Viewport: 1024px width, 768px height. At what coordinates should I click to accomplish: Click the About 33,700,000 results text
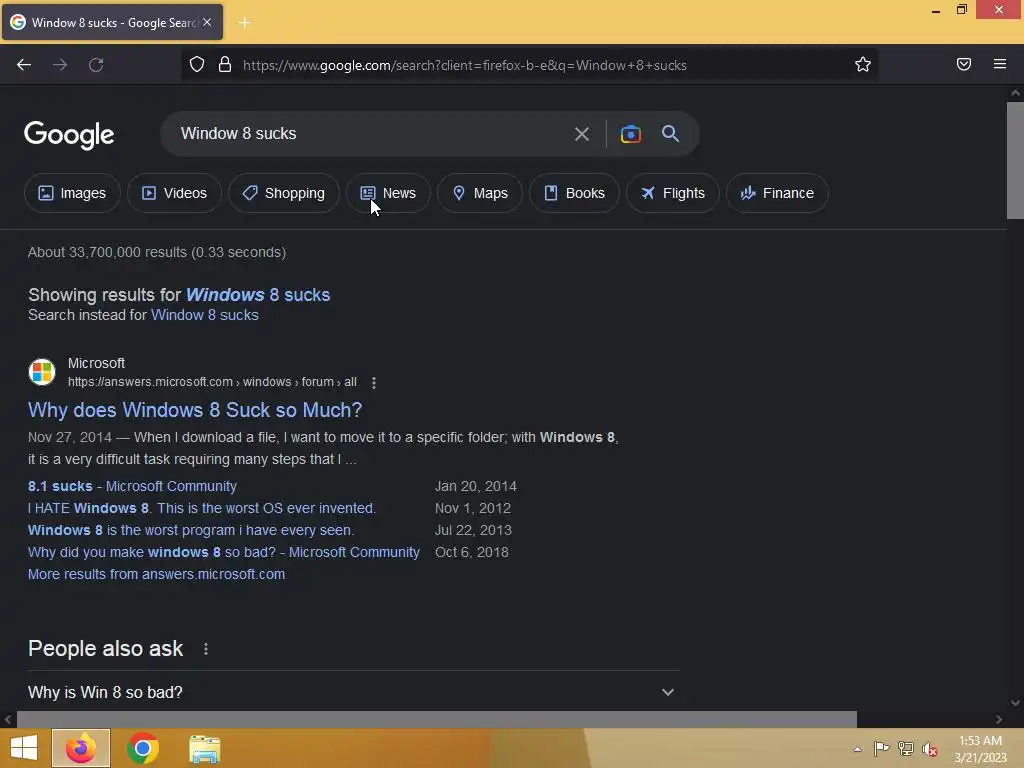(x=157, y=252)
